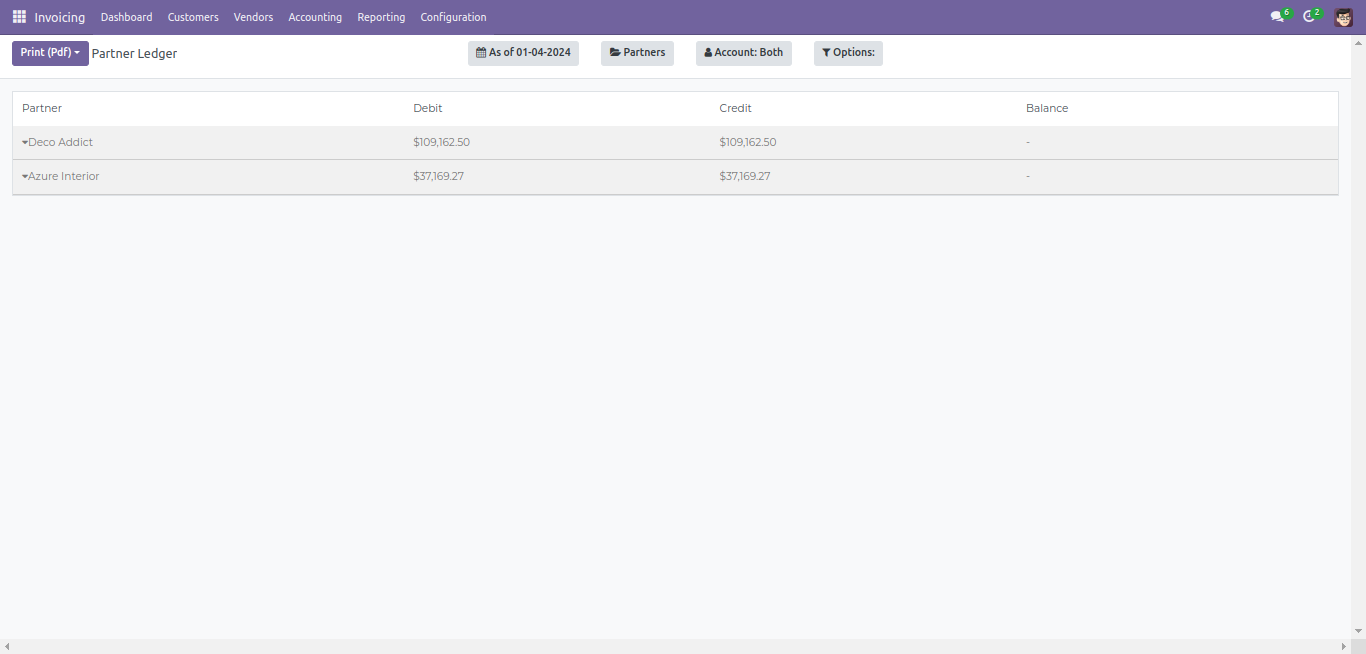The height and width of the screenshot is (654, 1366).
Task: Open the Configuration menu
Action: (x=453, y=17)
